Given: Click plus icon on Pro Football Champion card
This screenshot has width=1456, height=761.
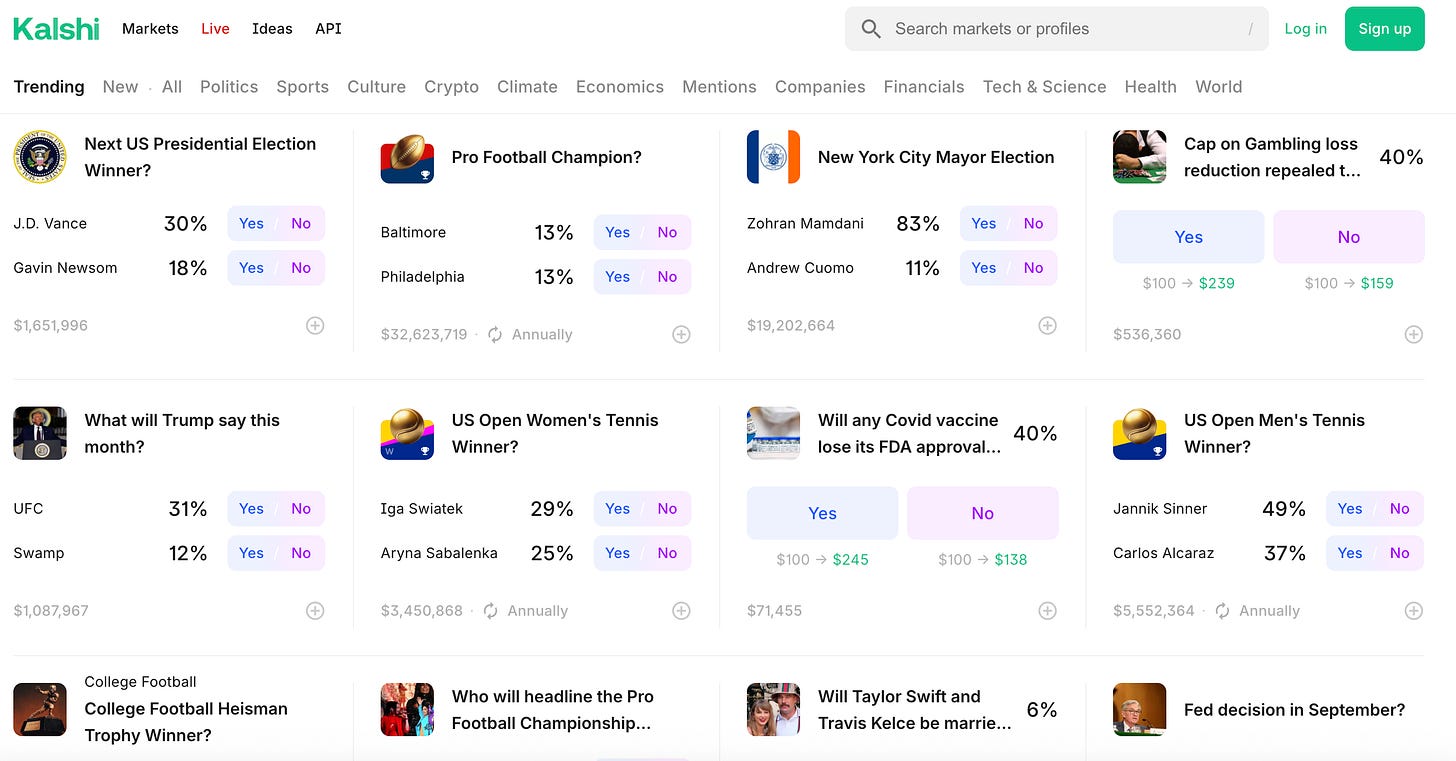Looking at the screenshot, I should pyautogui.click(x=681, y=335).
